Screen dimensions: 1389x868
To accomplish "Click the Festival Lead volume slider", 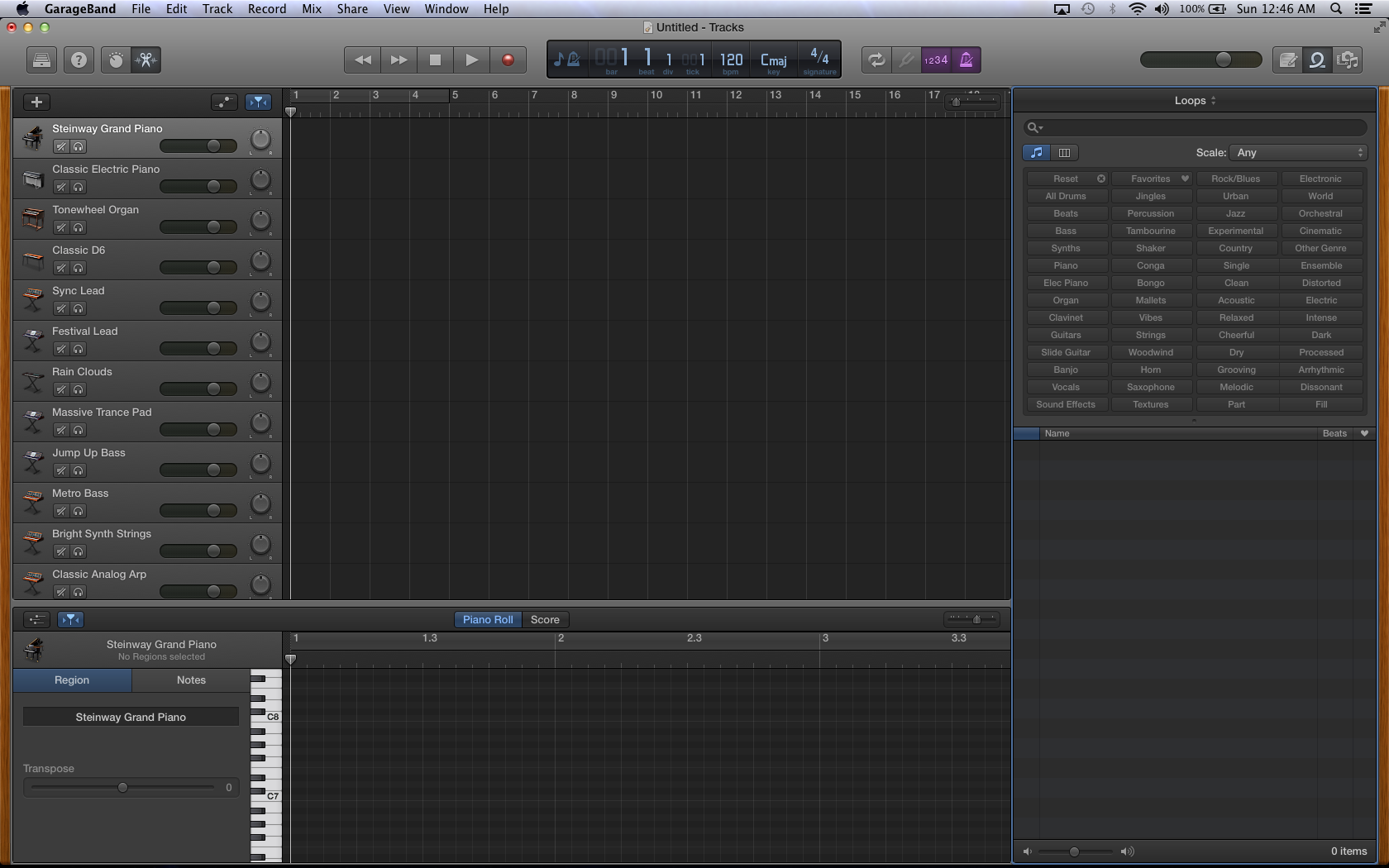I will [198, 348].
